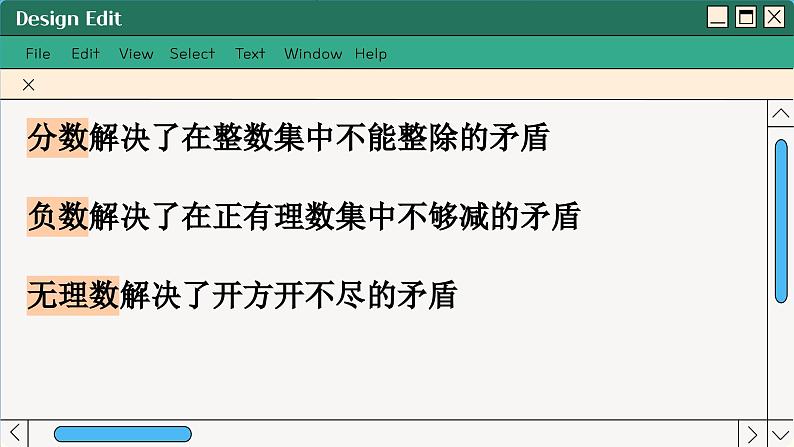Click the highlighted word 负数

[57, 215]
